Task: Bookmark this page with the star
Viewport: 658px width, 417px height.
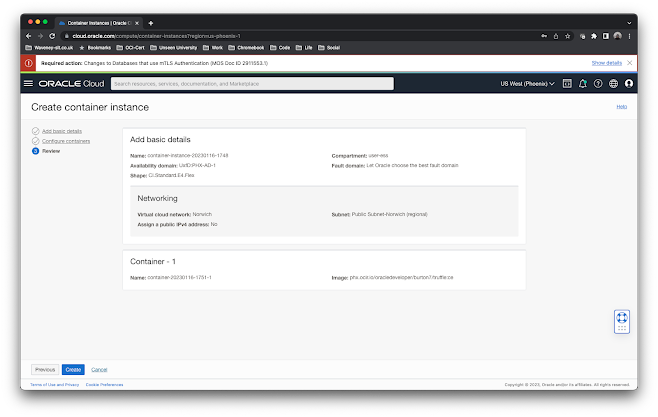Action: pos(567,36)
